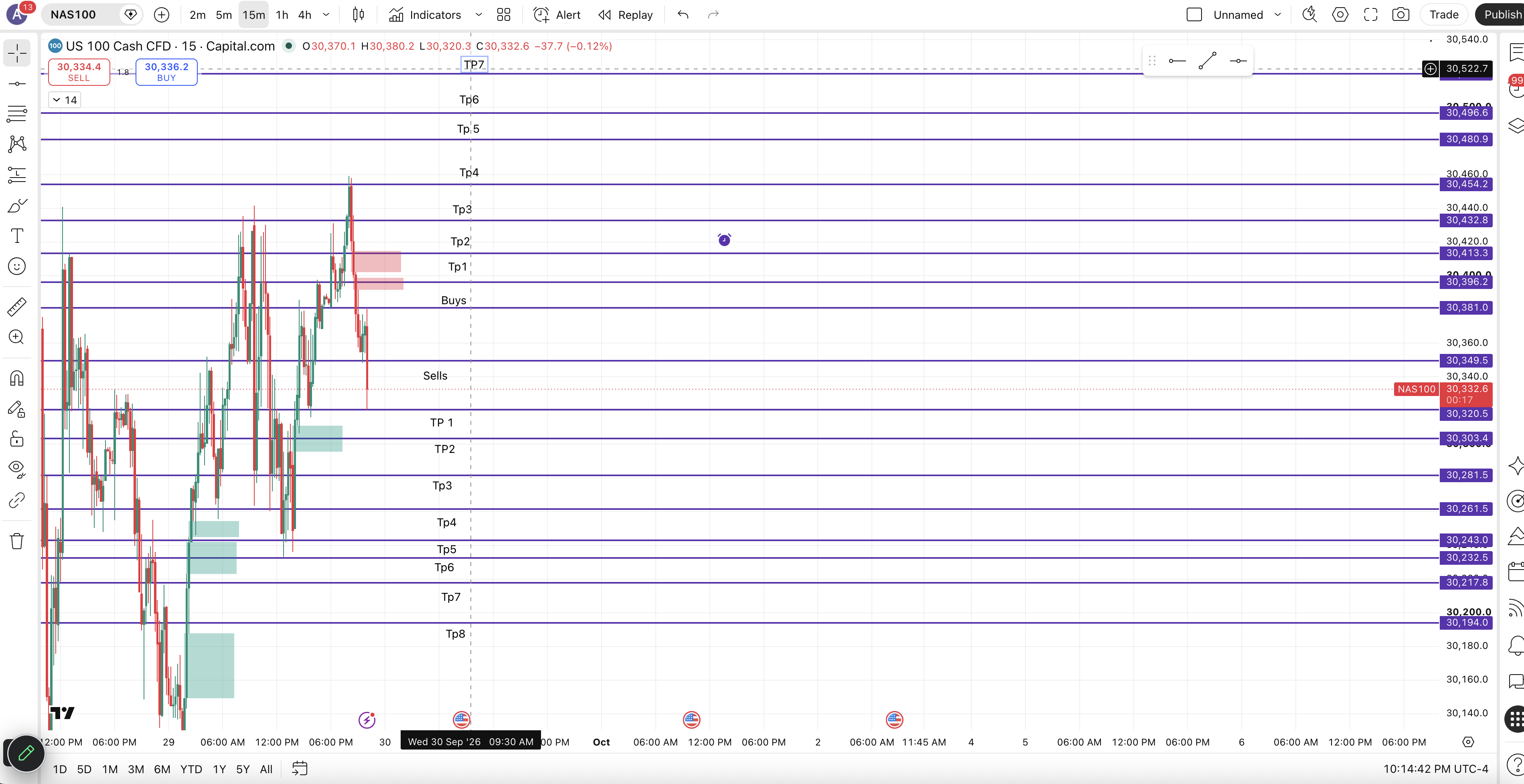Toggle lock all drawing tools
The width and height of the screenshot is (1524, 784).
(x=17, y=439)
